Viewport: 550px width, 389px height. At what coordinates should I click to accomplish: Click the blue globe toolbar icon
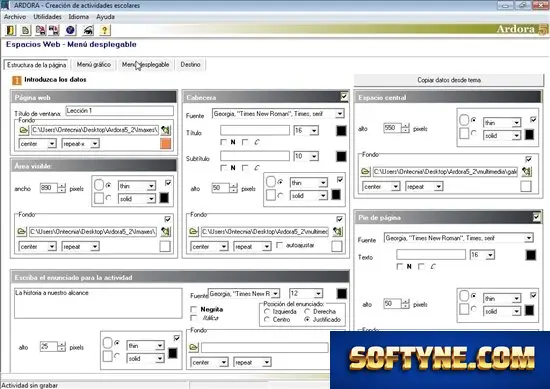pyautogui.click(x=70, y=31)
